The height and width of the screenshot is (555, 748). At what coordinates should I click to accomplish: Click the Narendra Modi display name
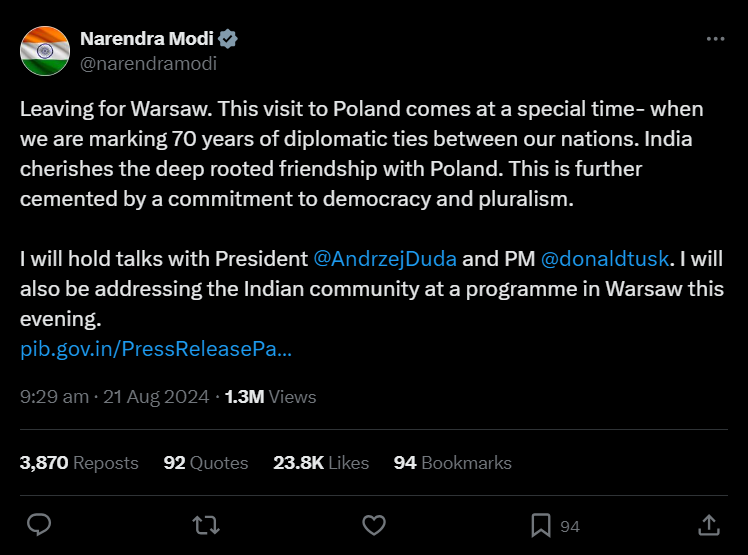coord(146,40)
